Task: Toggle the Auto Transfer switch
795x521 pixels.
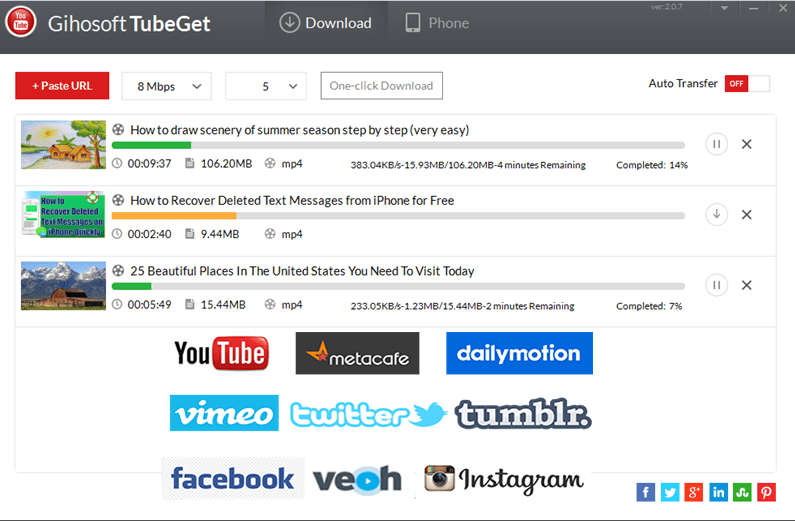Action: (747, 84)
